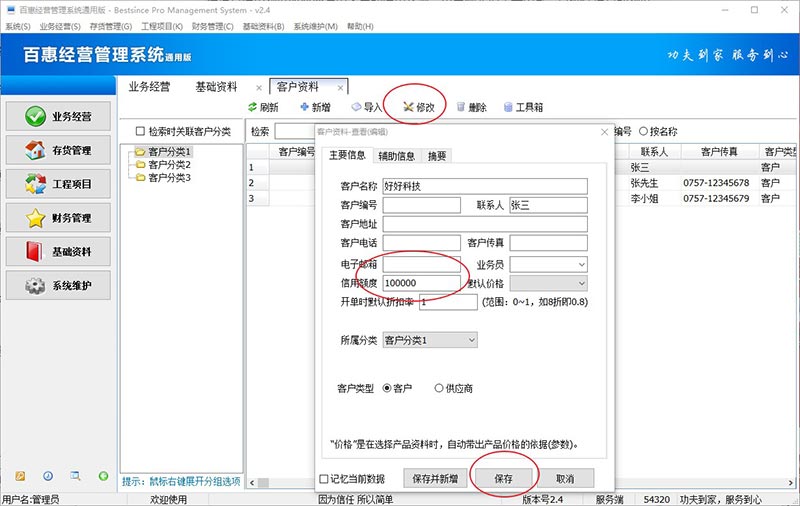The width and height of the screenshot is (800, 506).
Task: Open the 业务员 dropdown
Action: (548, 264)
